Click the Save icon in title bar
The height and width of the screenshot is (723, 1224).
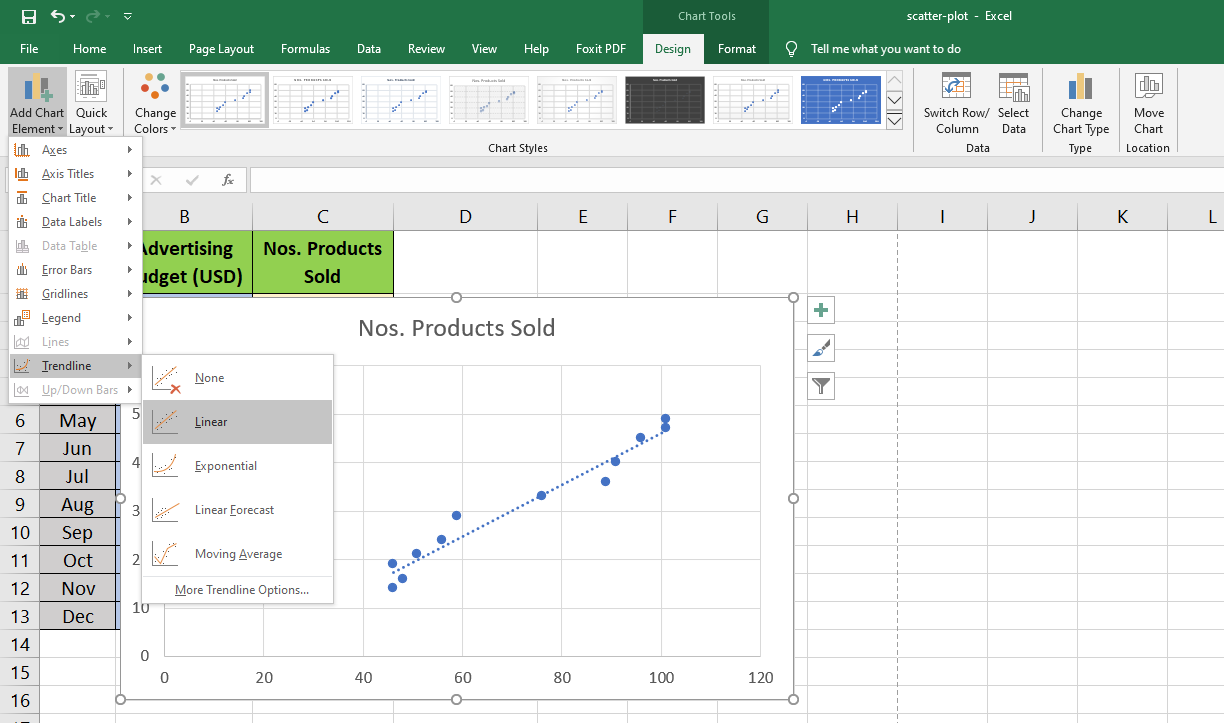tap(28, 16)
